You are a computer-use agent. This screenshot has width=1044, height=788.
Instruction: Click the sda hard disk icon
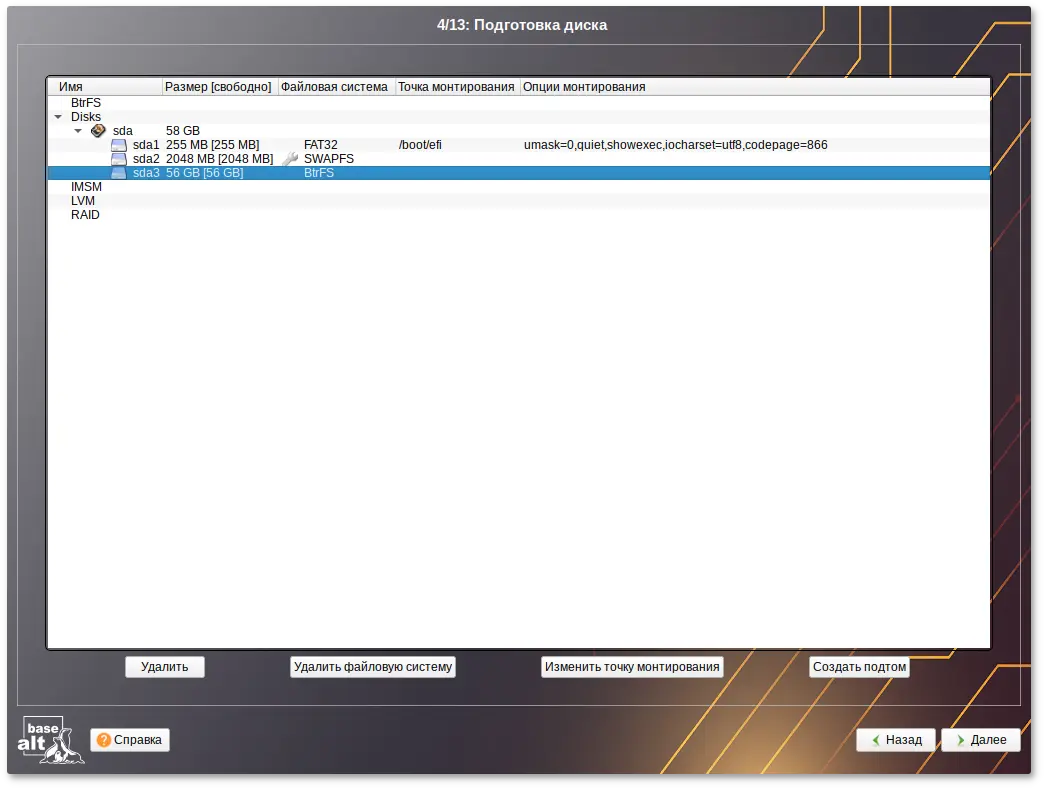[x=98, y=131]
